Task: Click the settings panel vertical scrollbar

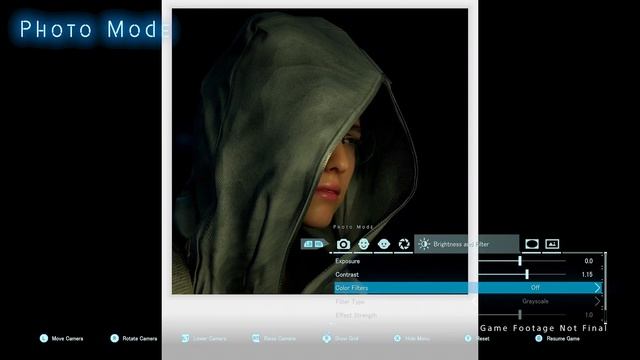Action: pyautogui.click(x=605, y=287)
